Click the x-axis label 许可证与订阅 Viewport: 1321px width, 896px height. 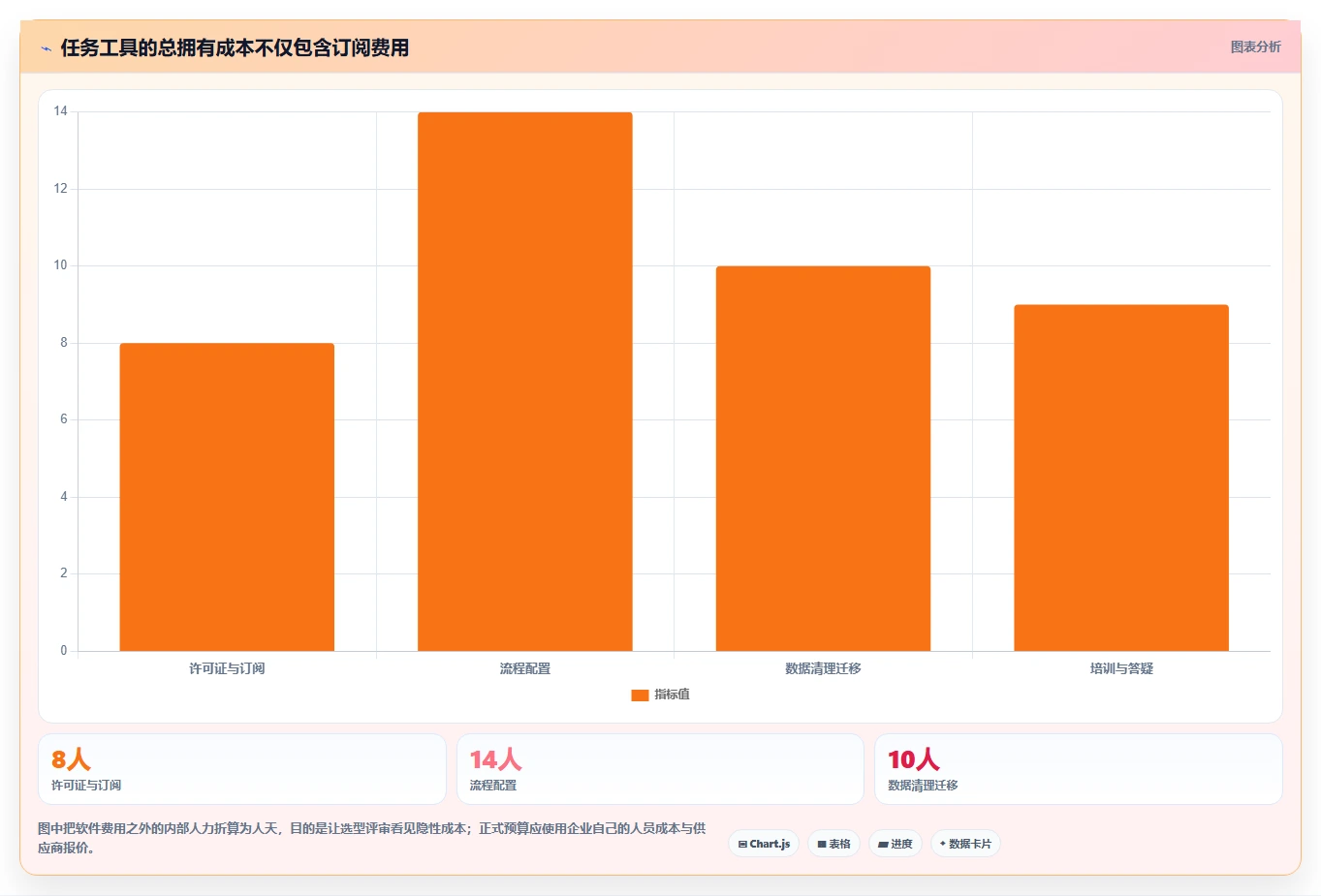point(227,668)
